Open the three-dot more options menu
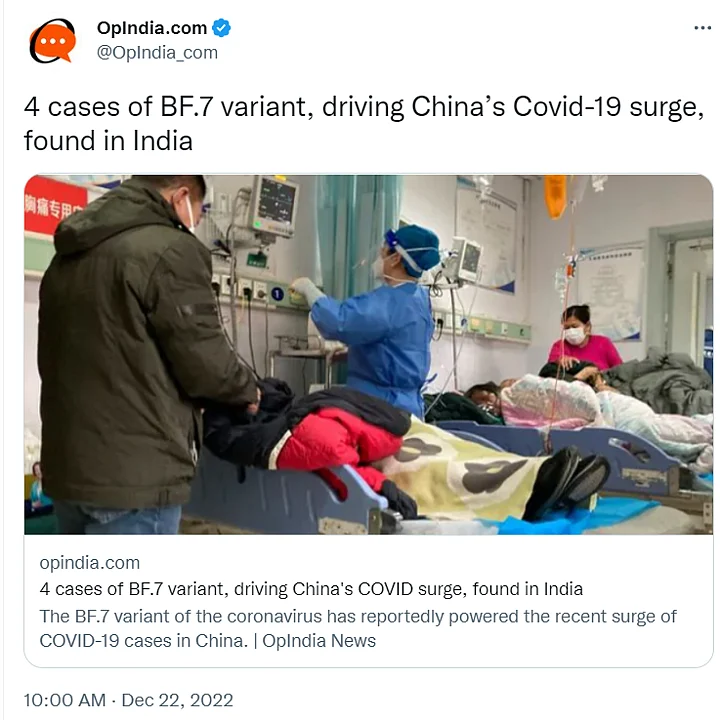 point(703,28)
